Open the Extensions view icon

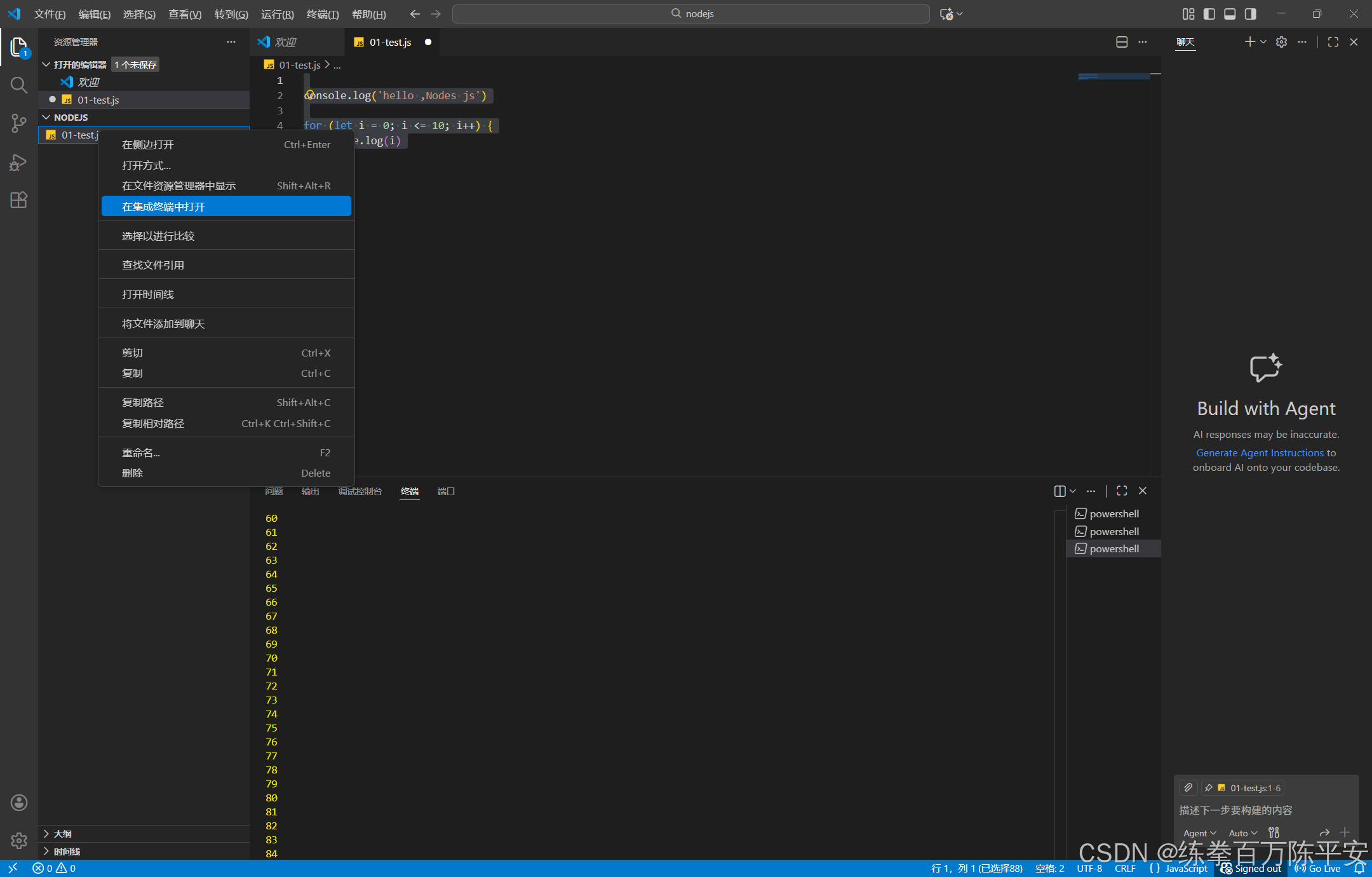point(19,200)
